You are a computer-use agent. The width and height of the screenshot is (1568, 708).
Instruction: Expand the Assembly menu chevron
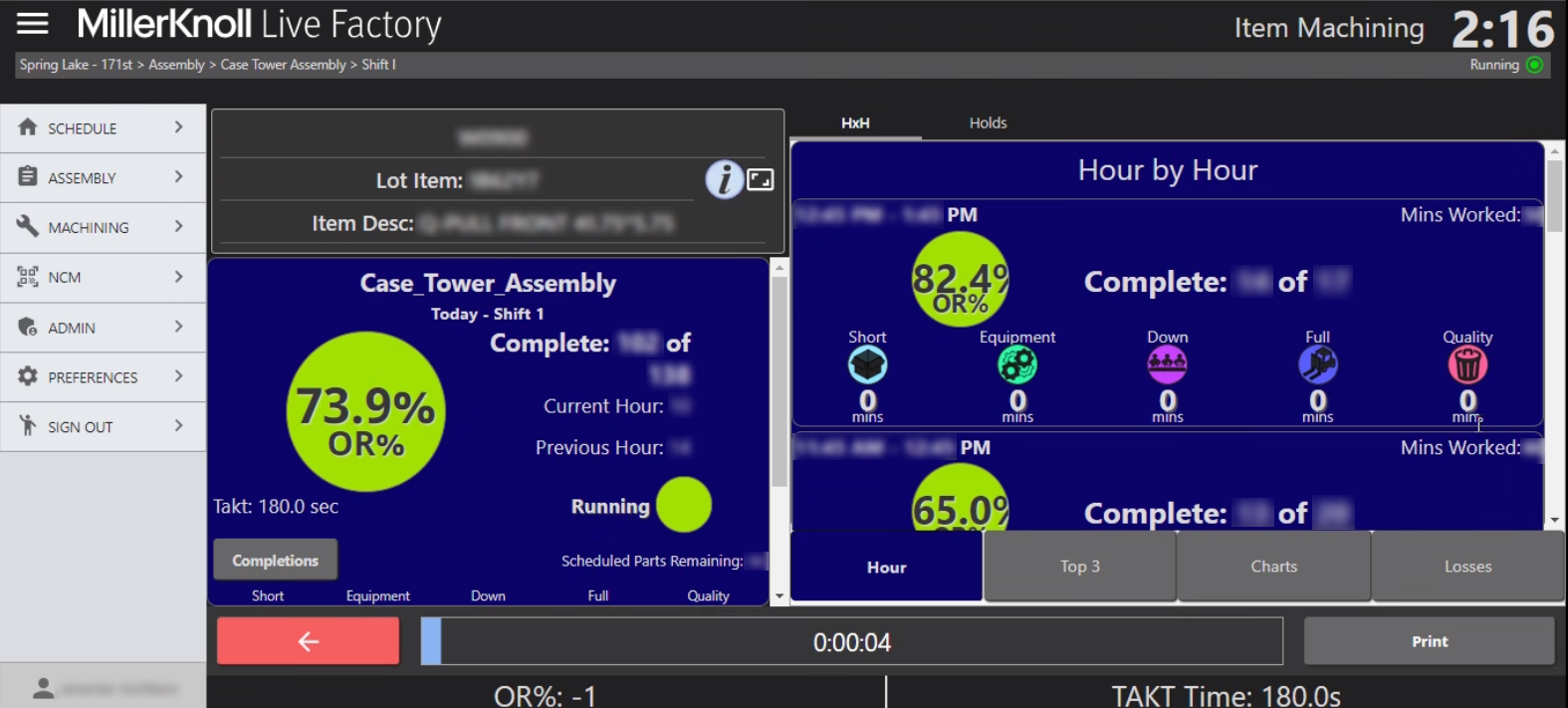pos(179,176)
